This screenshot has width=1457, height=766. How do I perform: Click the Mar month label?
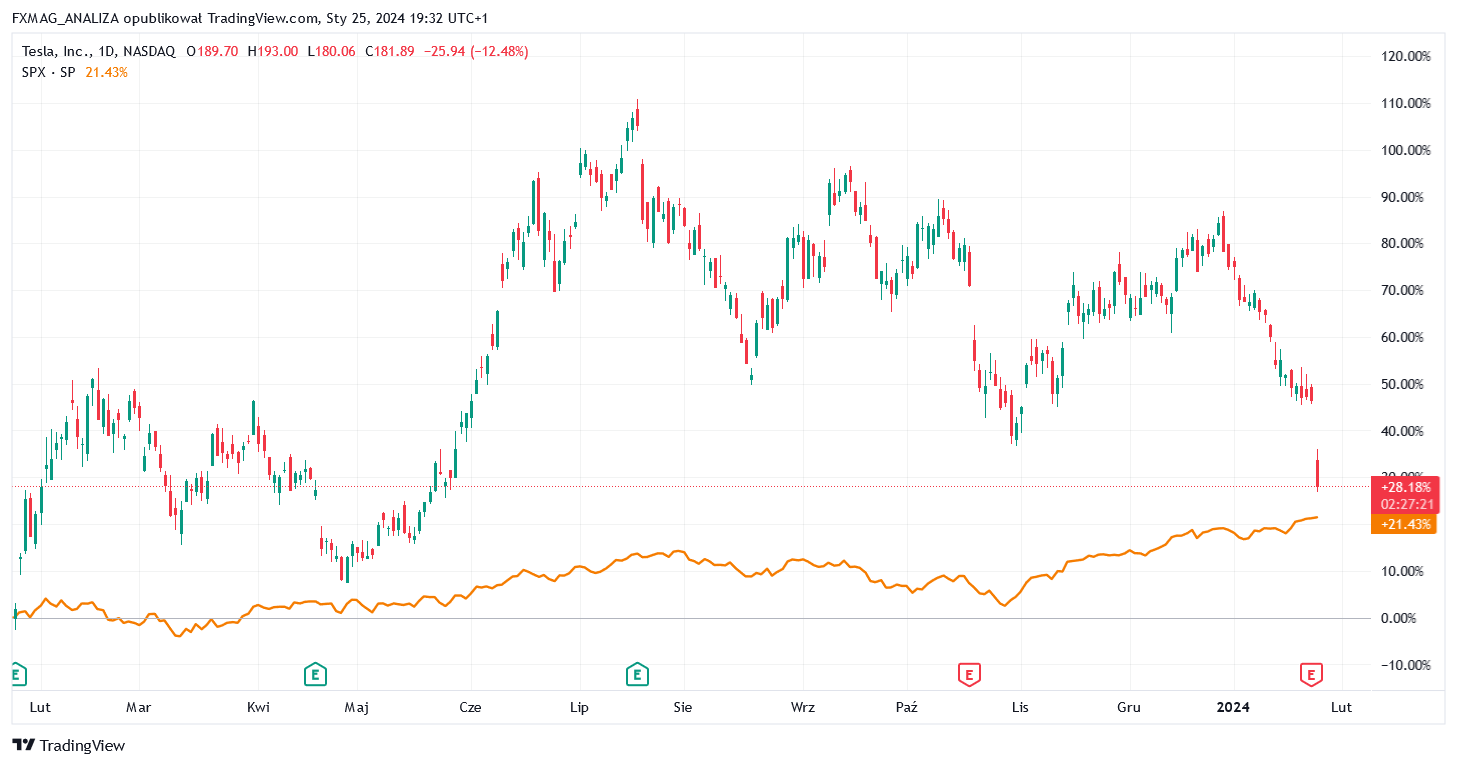pyautogui.click(x=138, y=707)
